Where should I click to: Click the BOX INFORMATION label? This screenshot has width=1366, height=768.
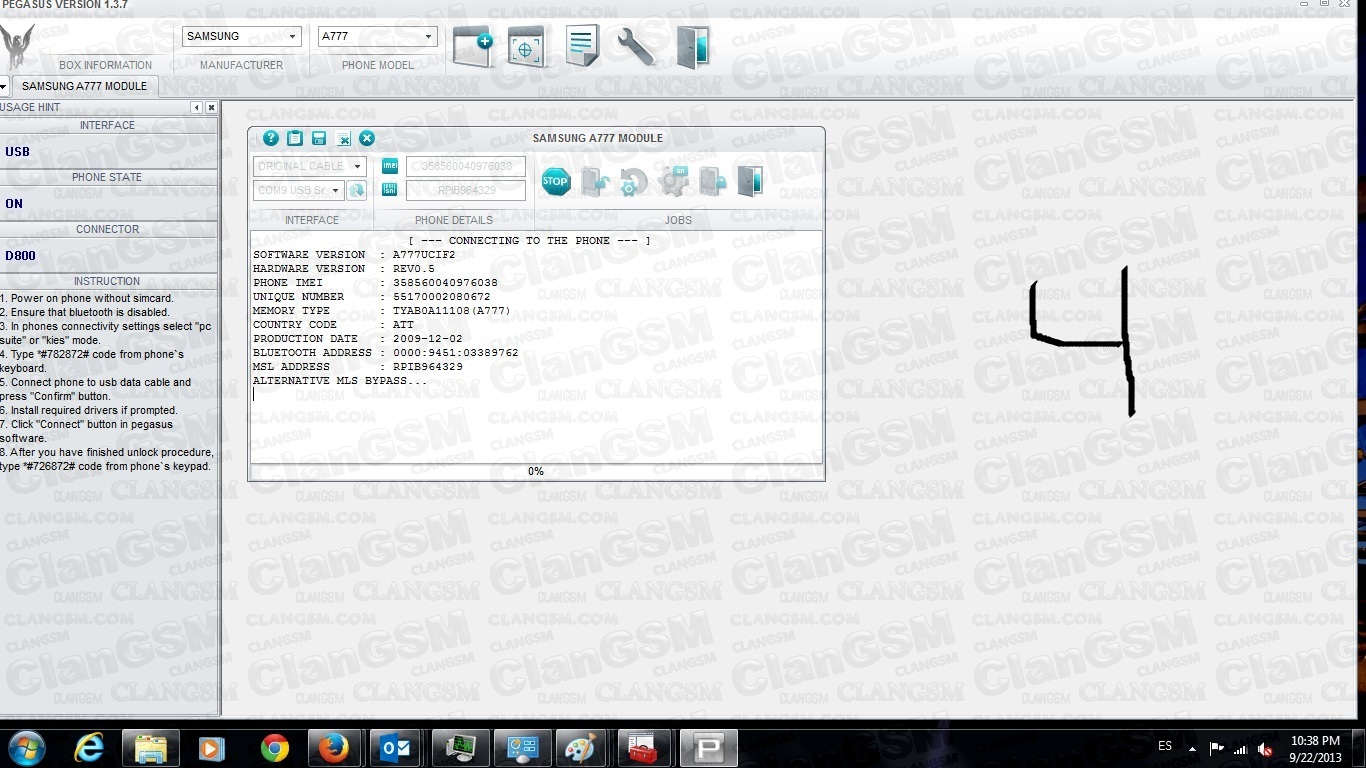coord(106,65)
